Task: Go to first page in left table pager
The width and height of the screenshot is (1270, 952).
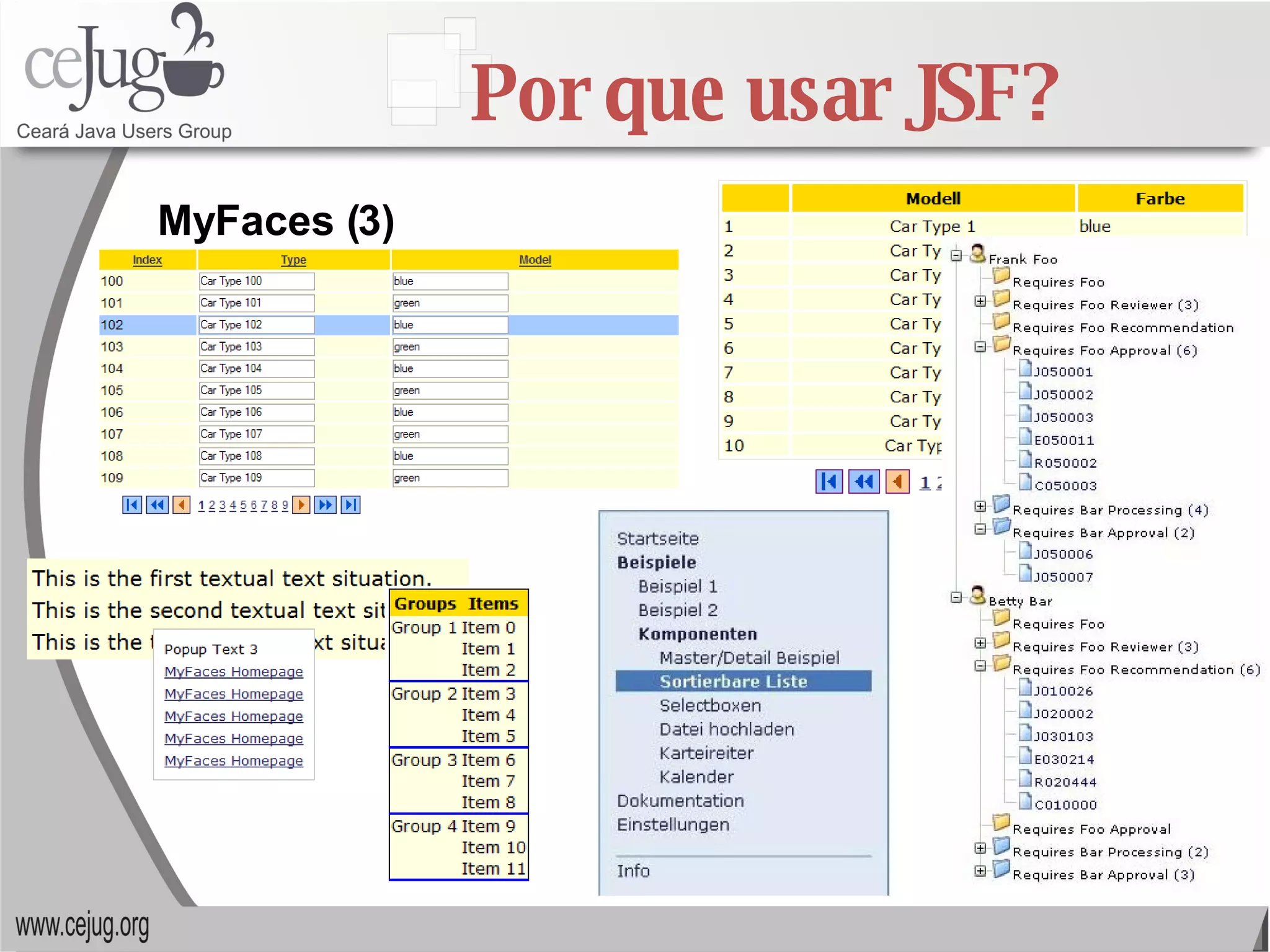Action: coord(132,505)
